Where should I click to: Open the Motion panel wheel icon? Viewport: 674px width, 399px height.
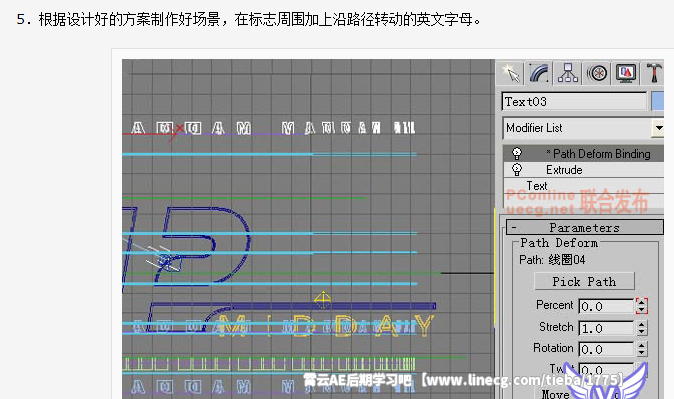(597, 73)
